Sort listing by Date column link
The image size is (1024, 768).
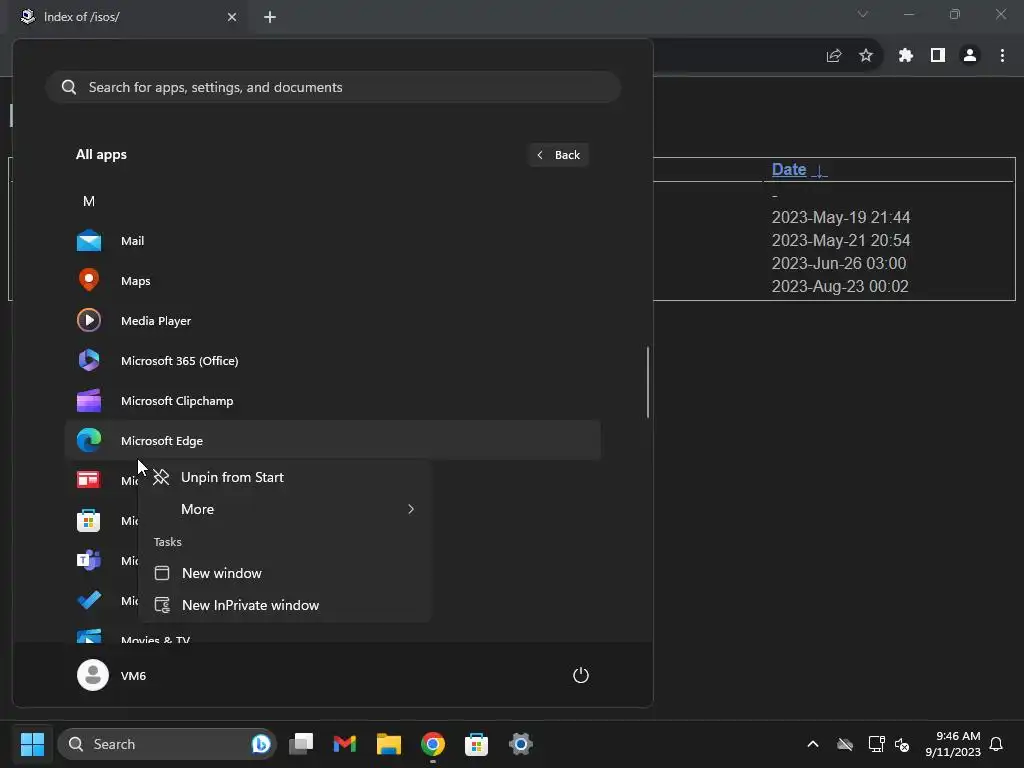[790, 169]
